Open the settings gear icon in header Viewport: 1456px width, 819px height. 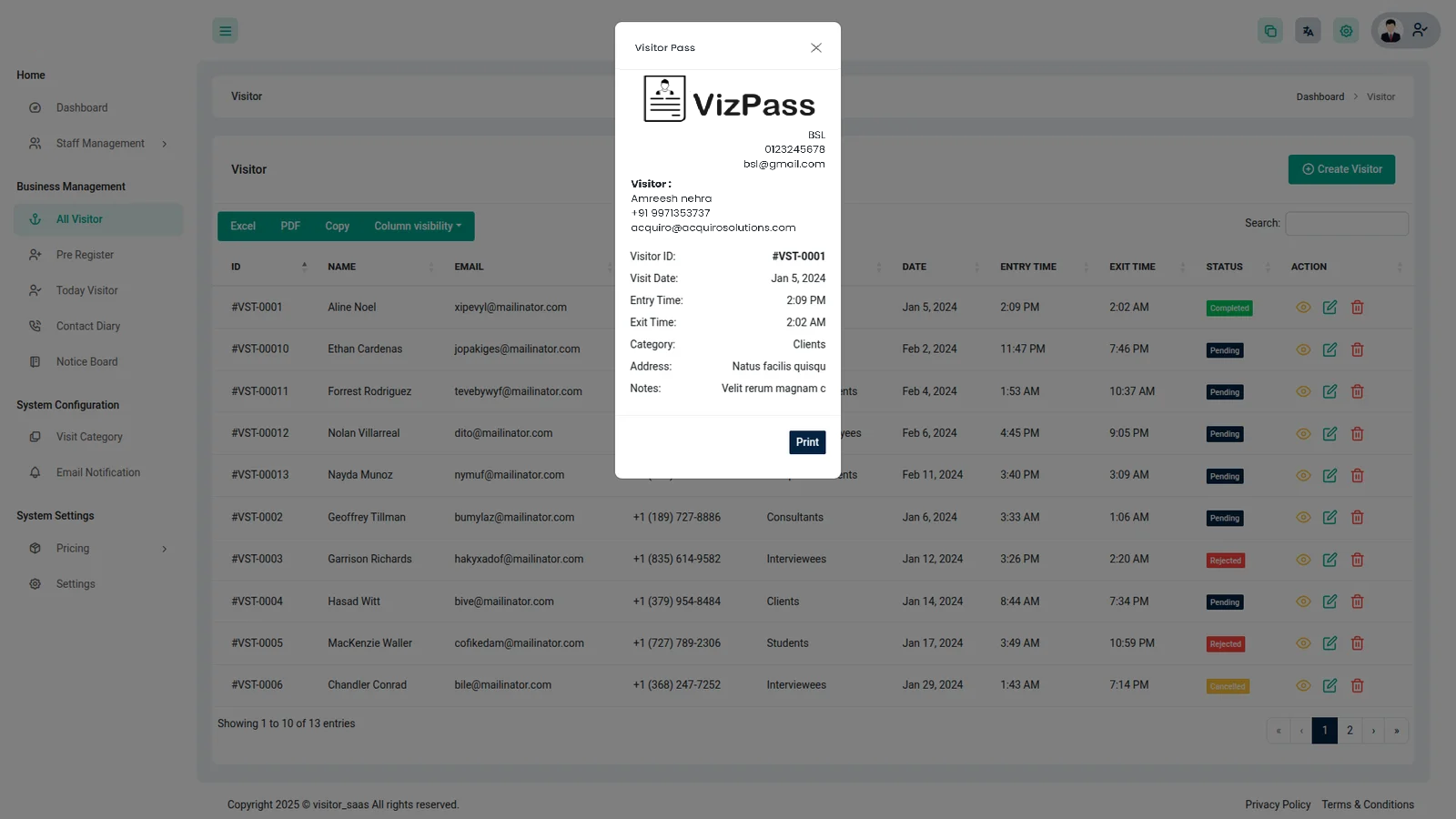click(1346, 31)
